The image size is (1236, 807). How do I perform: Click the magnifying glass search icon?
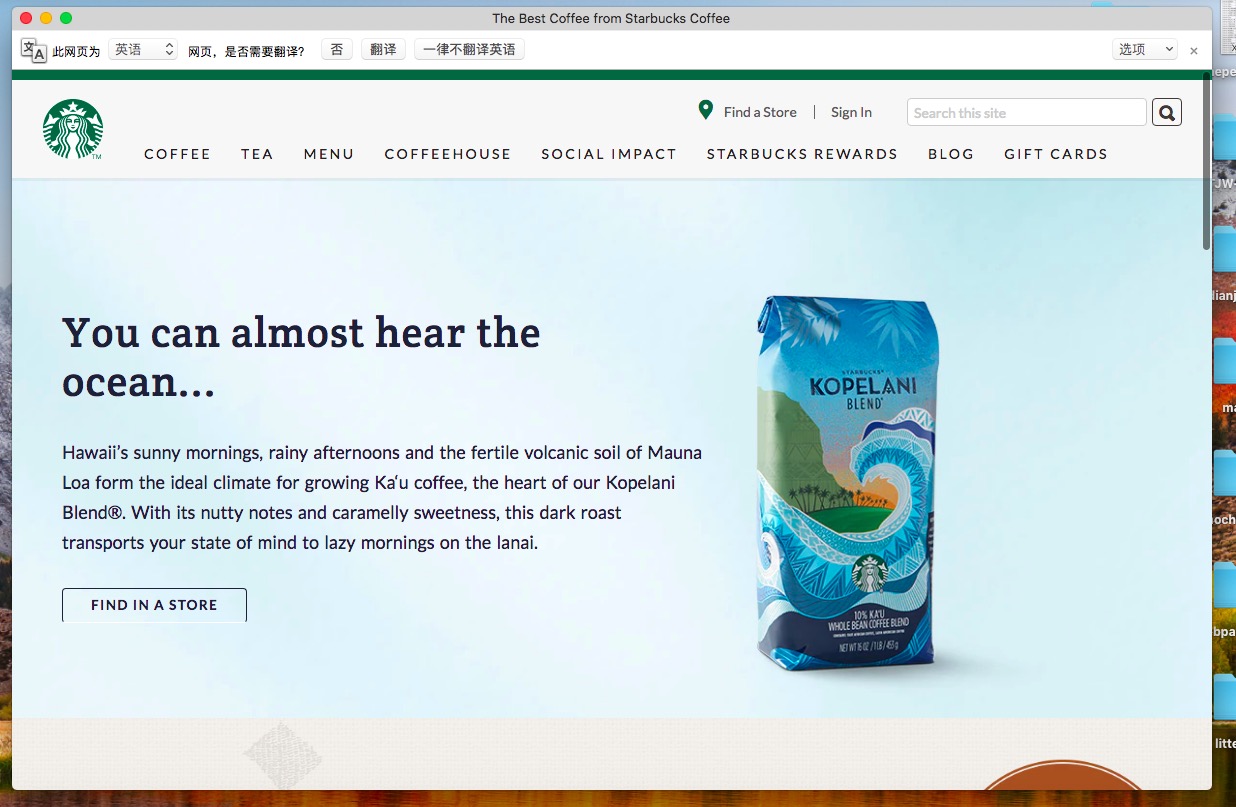(1167, 112)
